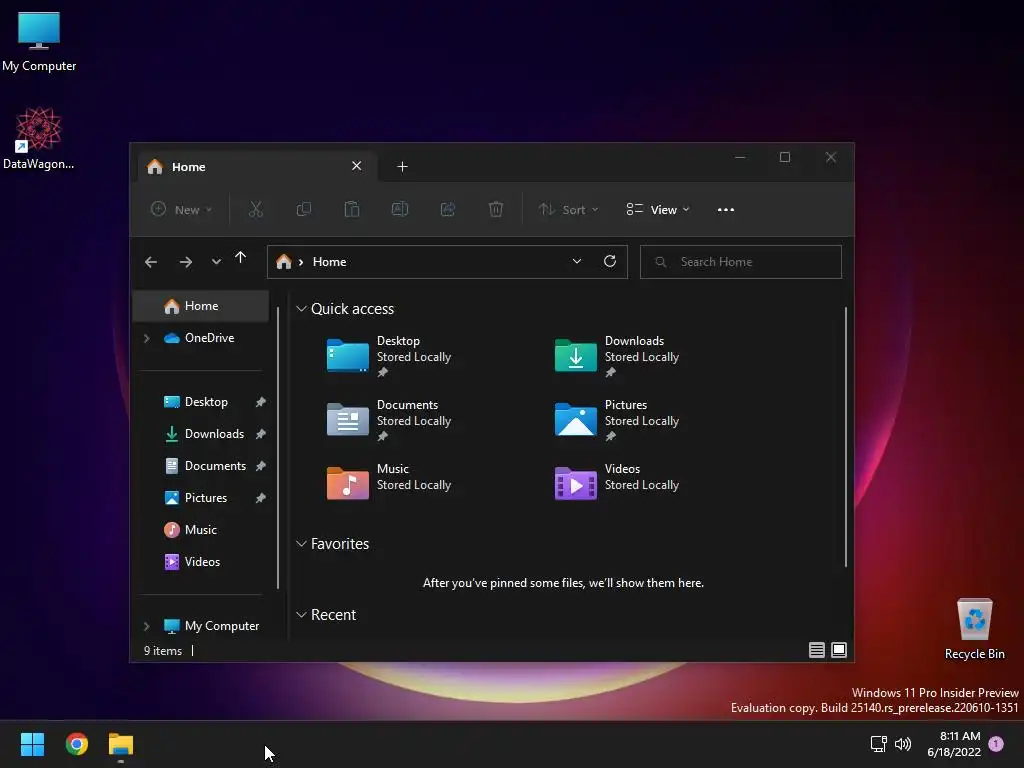Screen dimensions: 1024x768
Task: Collapse the Favorites section
Action: pos(301,544)
